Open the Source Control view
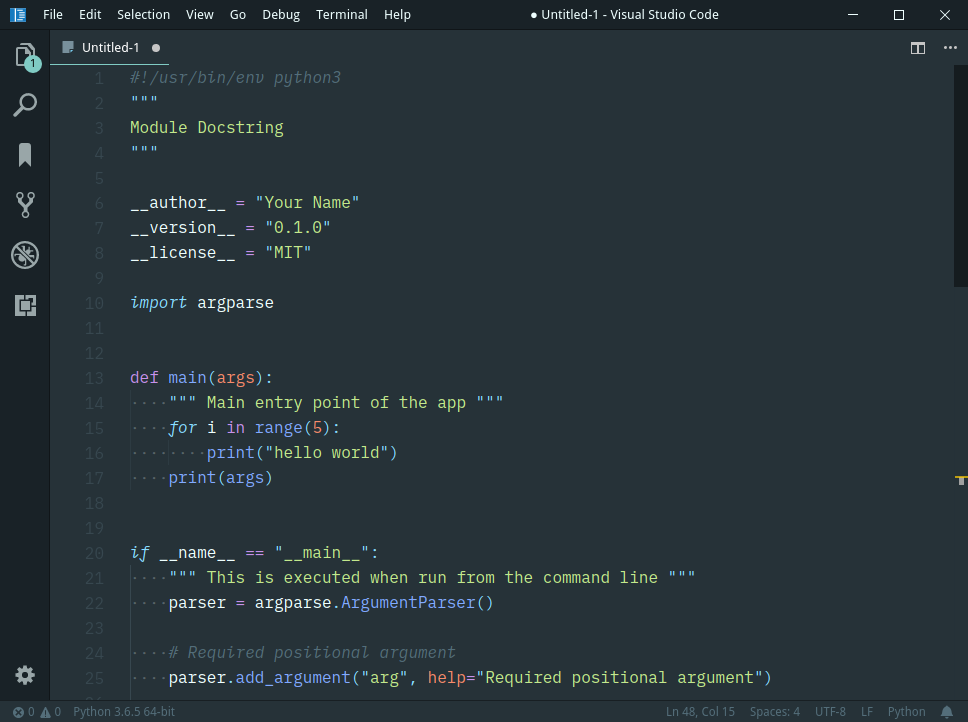 [x=25, y=205]
